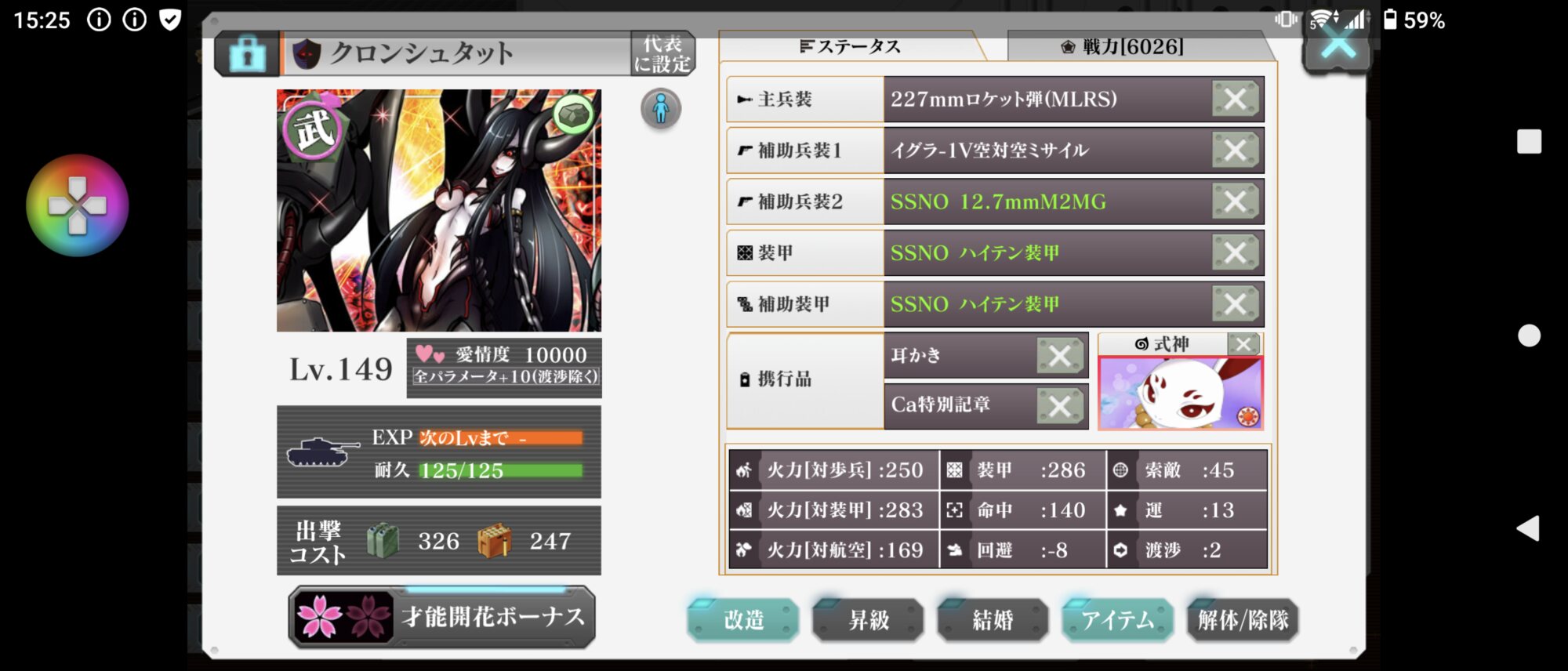Remove the equipped 式神 spirit

point(1243,343)
